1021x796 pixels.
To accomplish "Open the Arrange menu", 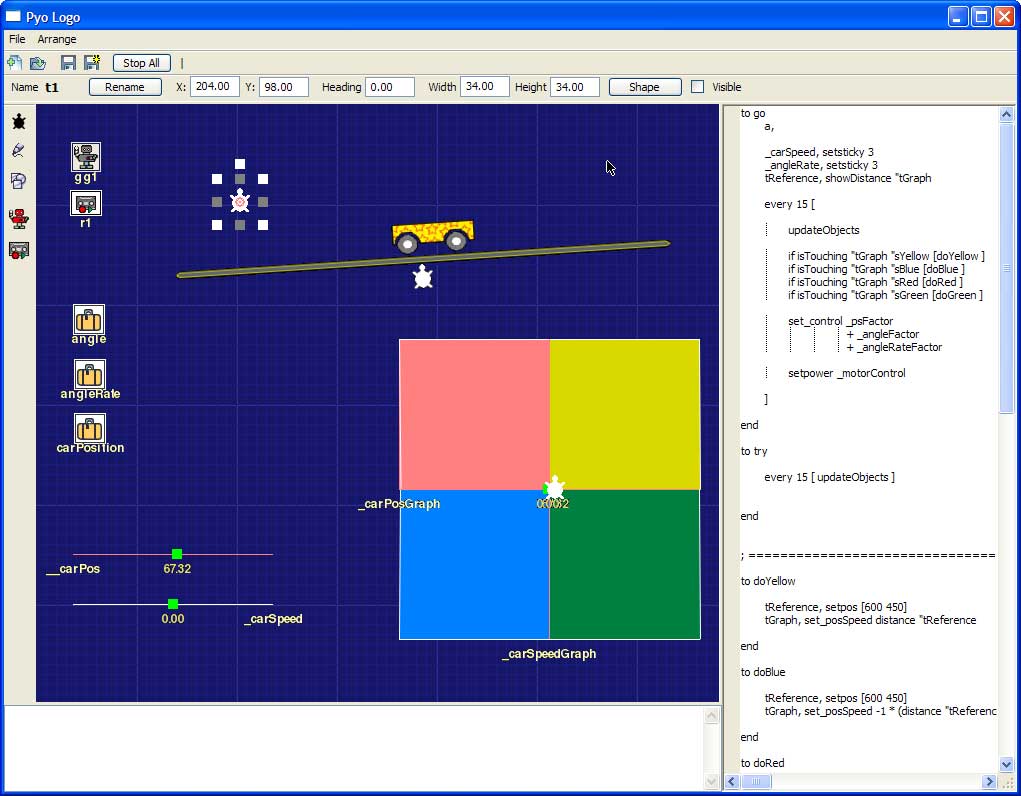I will point(57,39).
